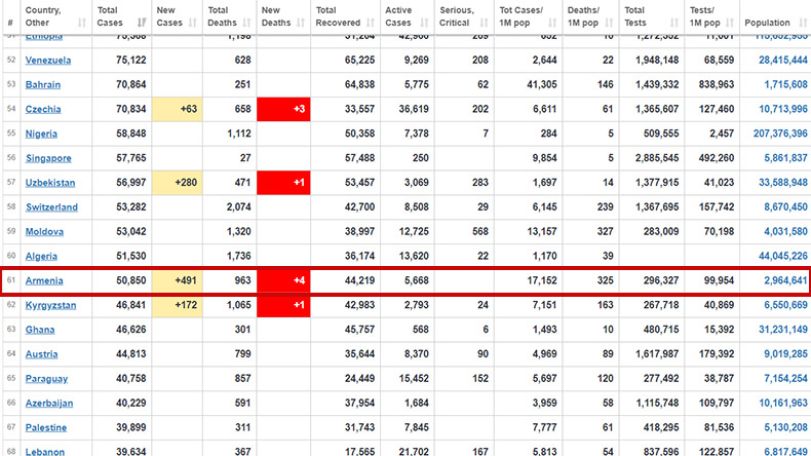Sort table by Total Deaths arrows
This screenshot has height=456, width=811.
point(247,23)
